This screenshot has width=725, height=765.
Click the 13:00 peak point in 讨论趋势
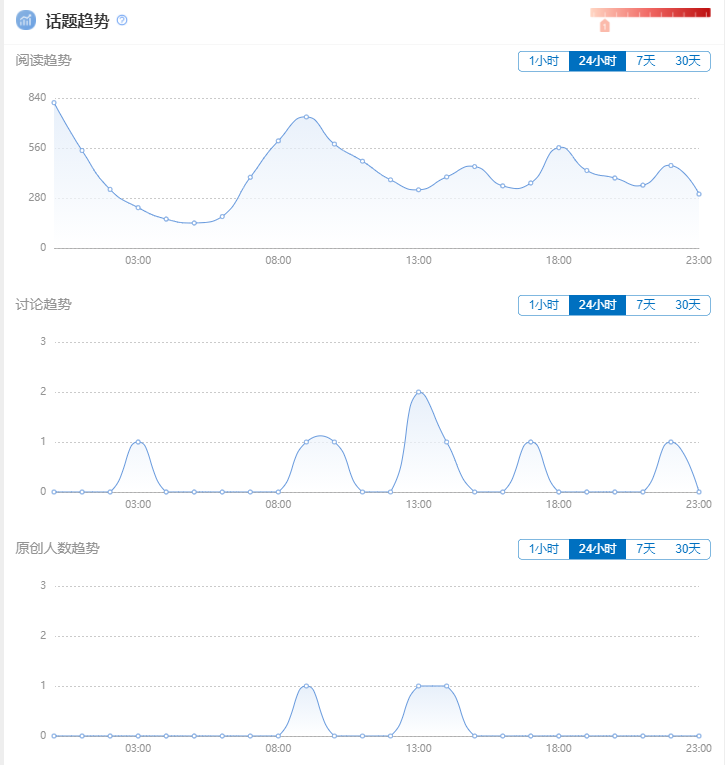(x=418, y=392)
